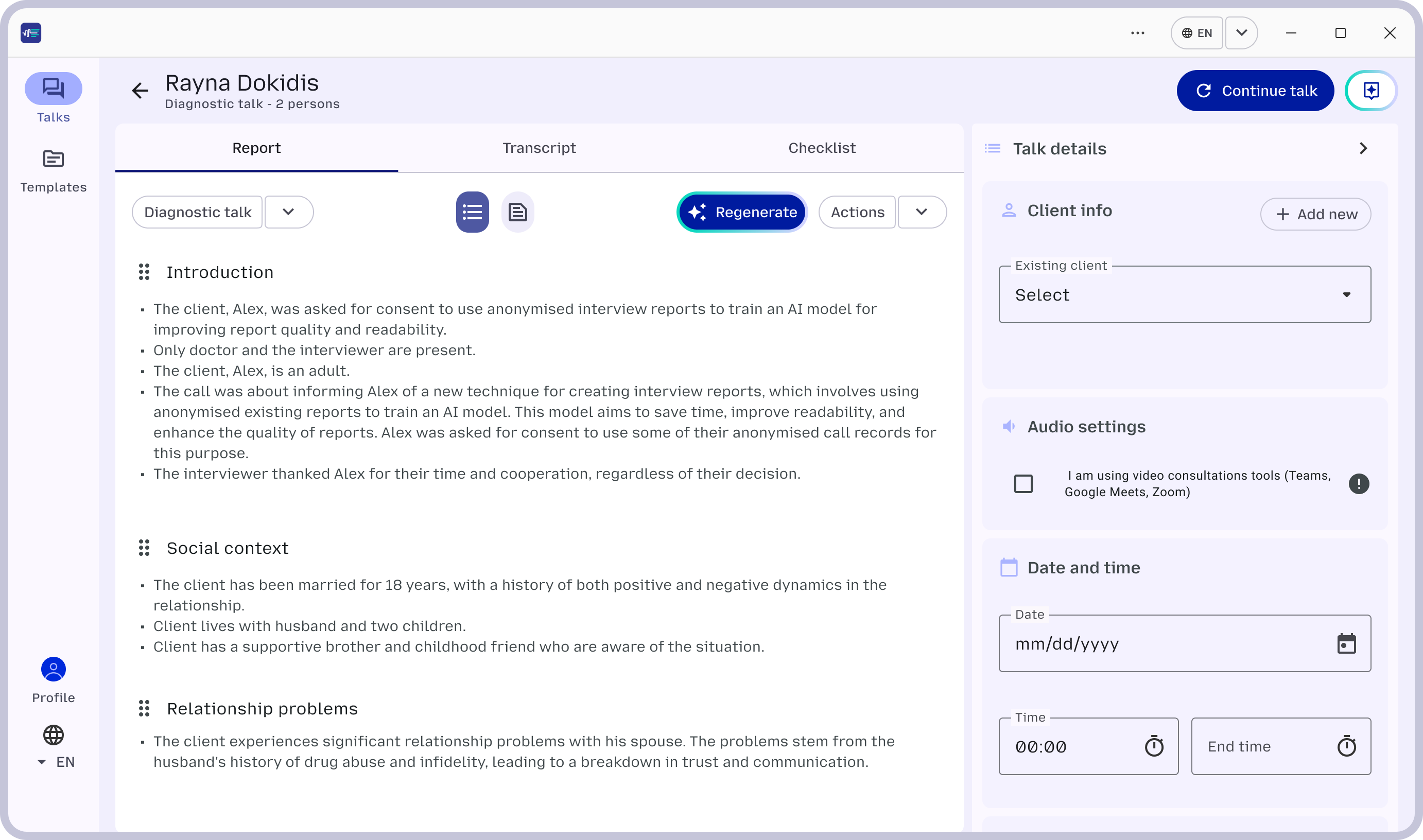Viewport: 1423px width, 840px height.
Task: Open the Checklist tab
Action: [821, 148]
